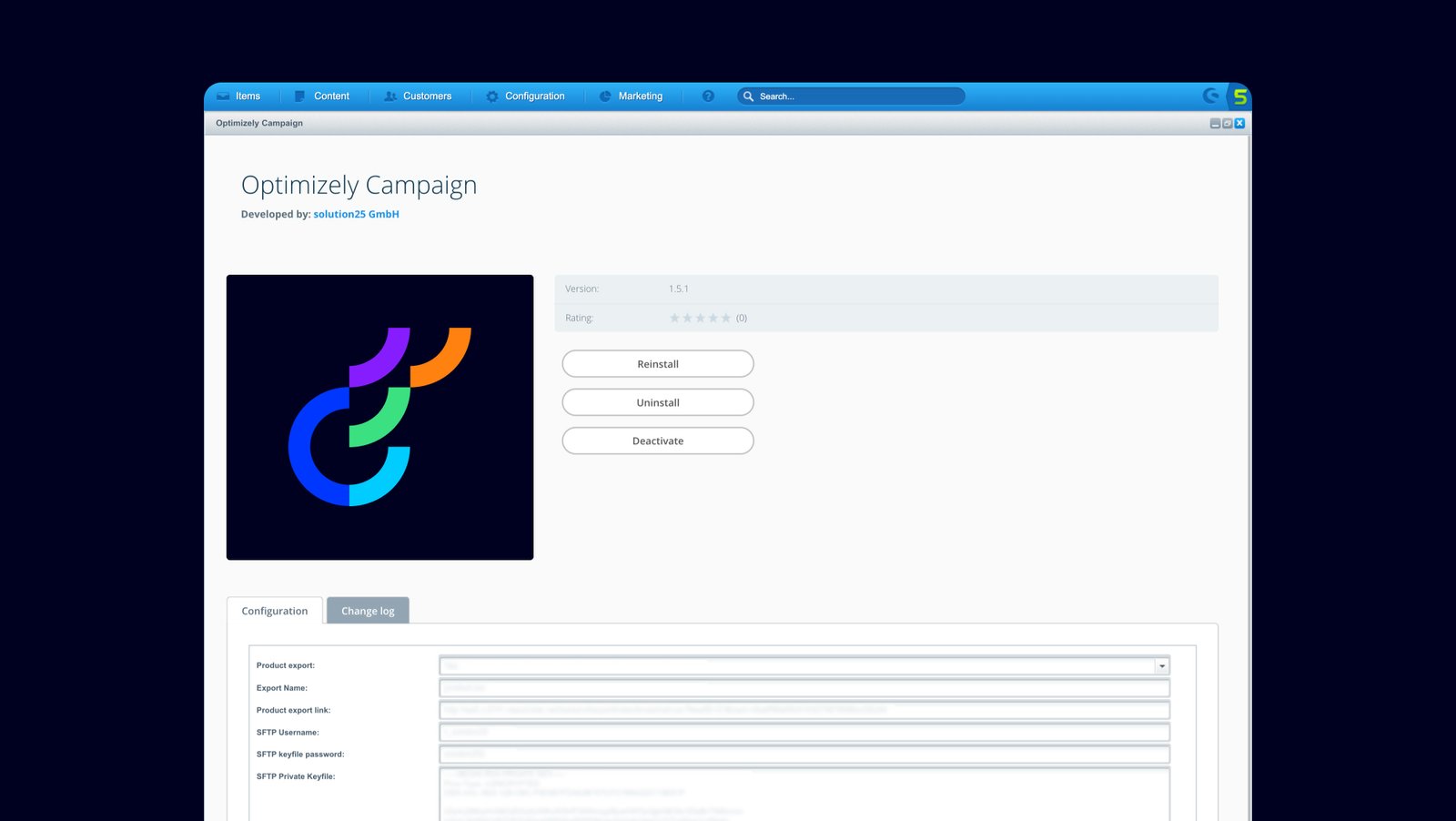This screenshot has width=1456, height=821.
Task: Switch to the Change log tab
Action: click(x=368, y=611)
